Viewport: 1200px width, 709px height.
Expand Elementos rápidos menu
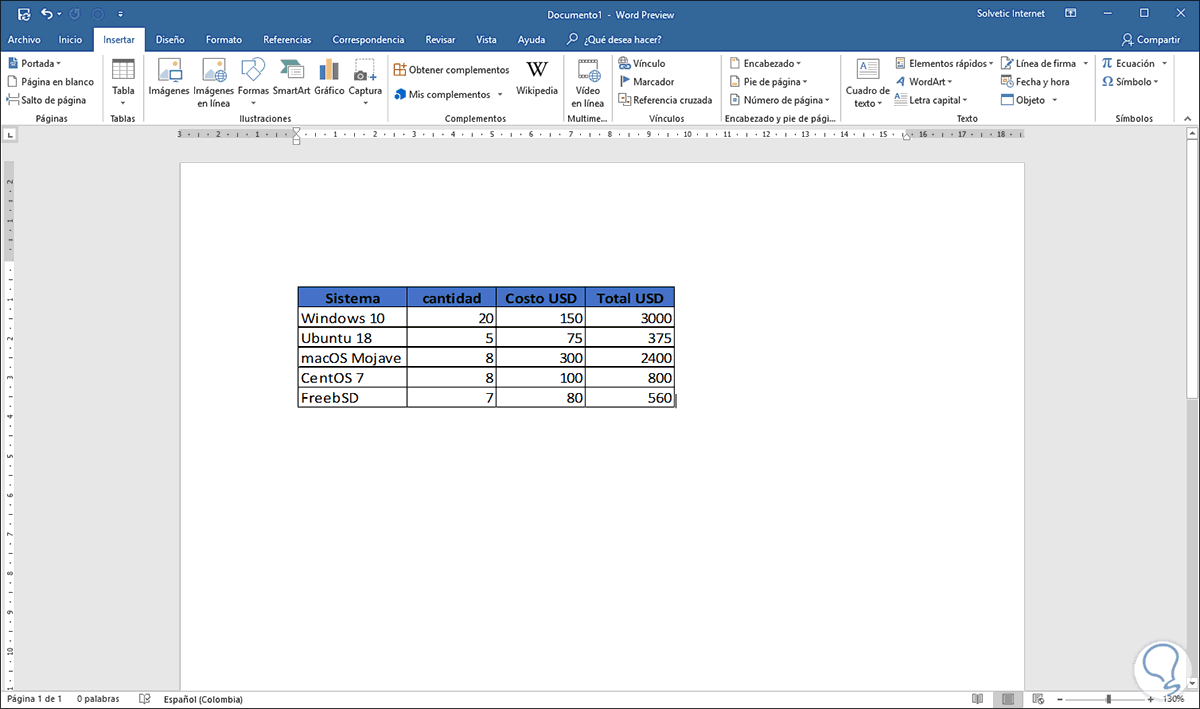[944, 63]
